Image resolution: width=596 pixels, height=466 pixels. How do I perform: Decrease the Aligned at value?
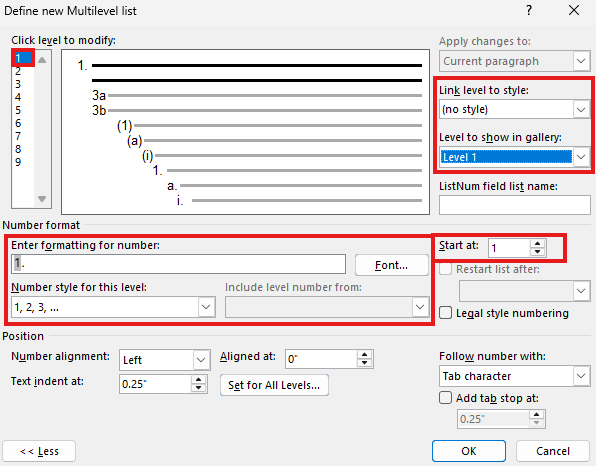click(365, 363)
